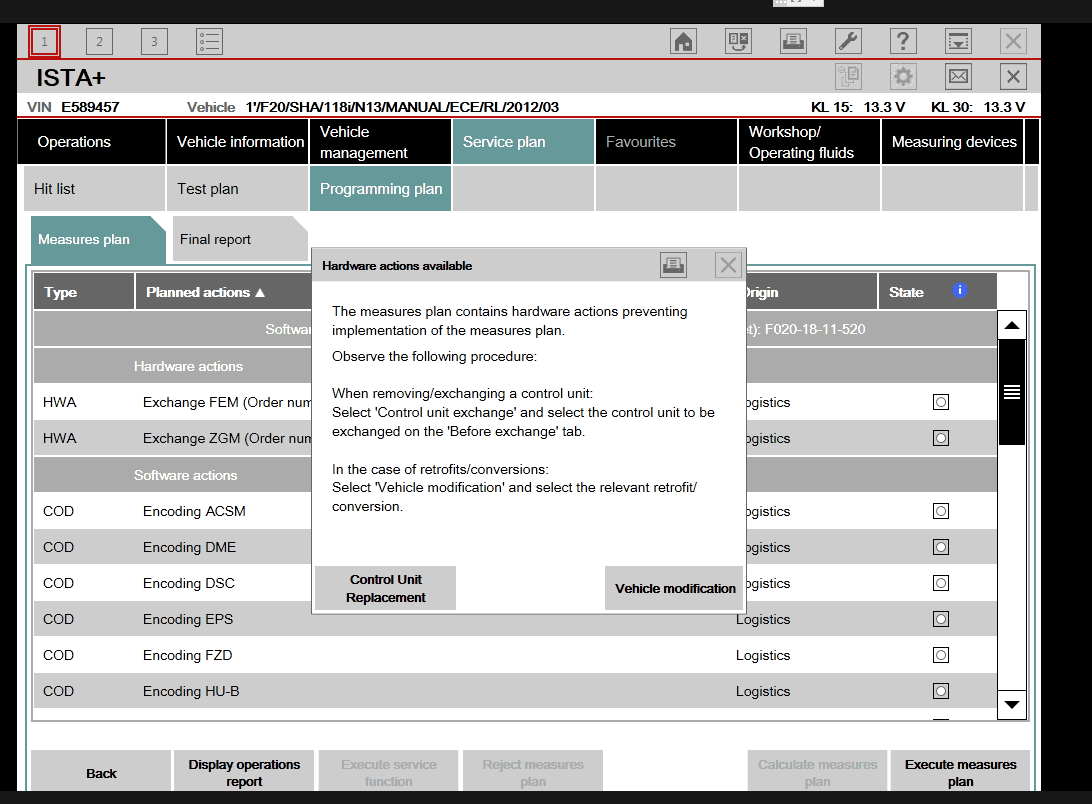The width and height of the screenshot is (1092, 804).
Task: Toggle state box for Encoding ACSM row
Action: (941, 511)
